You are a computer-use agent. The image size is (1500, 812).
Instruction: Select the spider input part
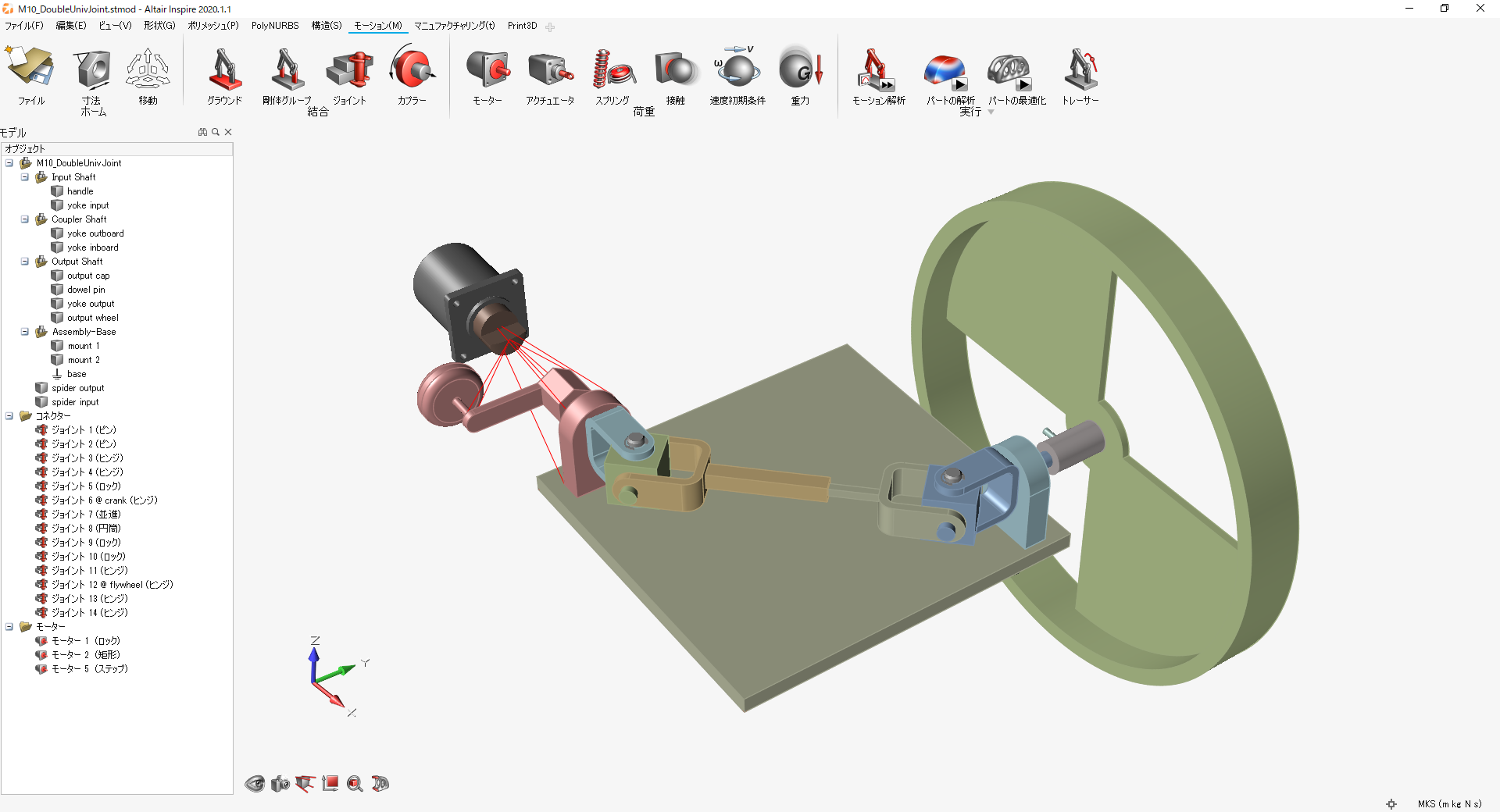pyautogui.click(x=75, y=402)
